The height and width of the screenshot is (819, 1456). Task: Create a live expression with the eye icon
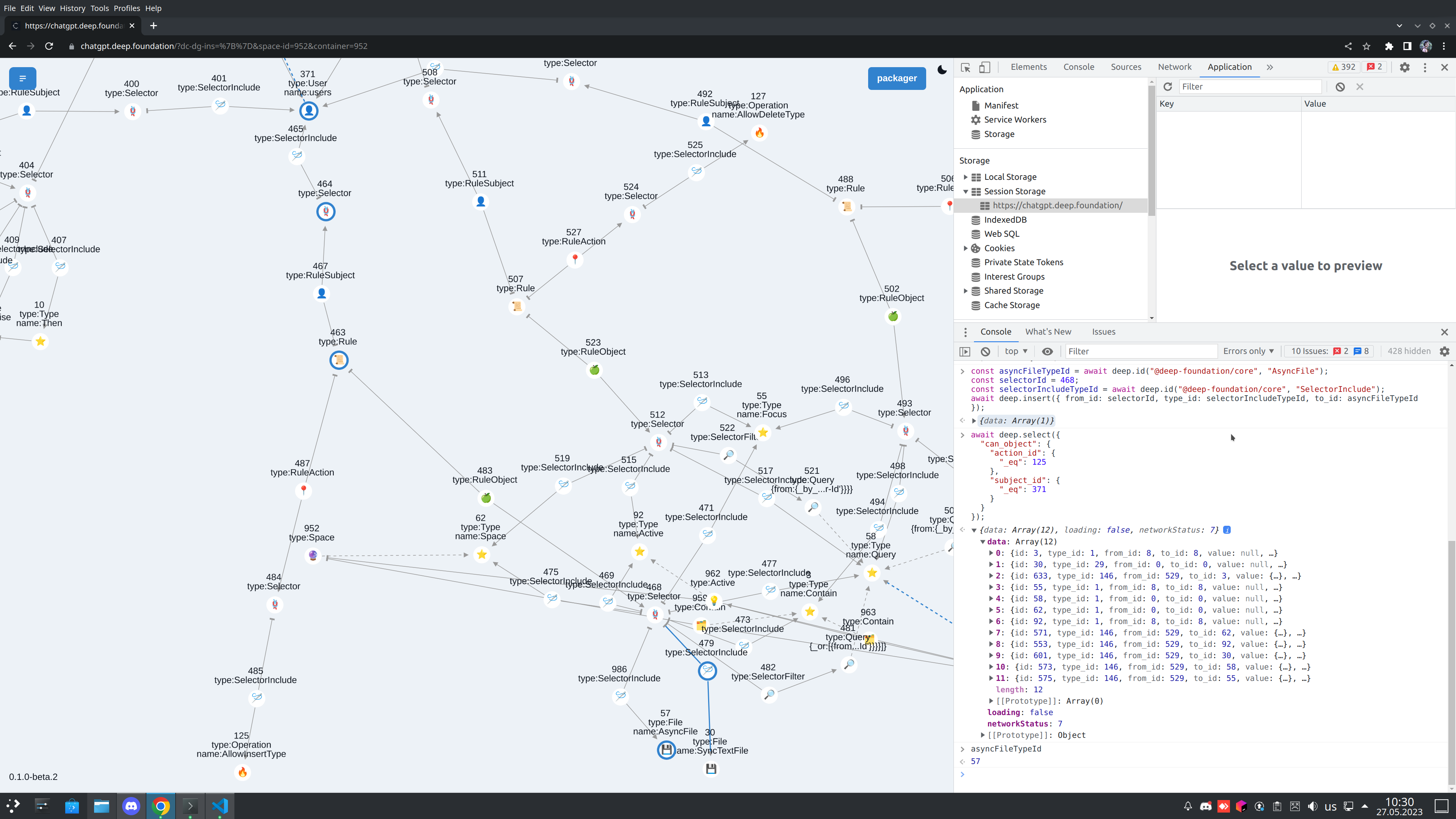1048,351
